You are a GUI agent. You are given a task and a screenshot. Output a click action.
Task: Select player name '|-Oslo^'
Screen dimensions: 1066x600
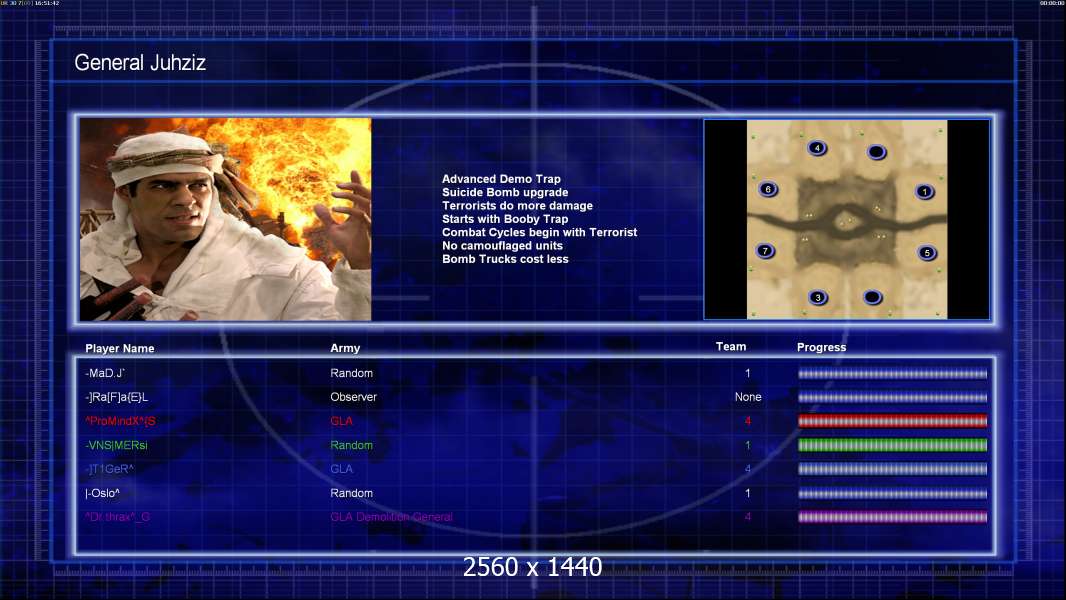click(103, 493)
